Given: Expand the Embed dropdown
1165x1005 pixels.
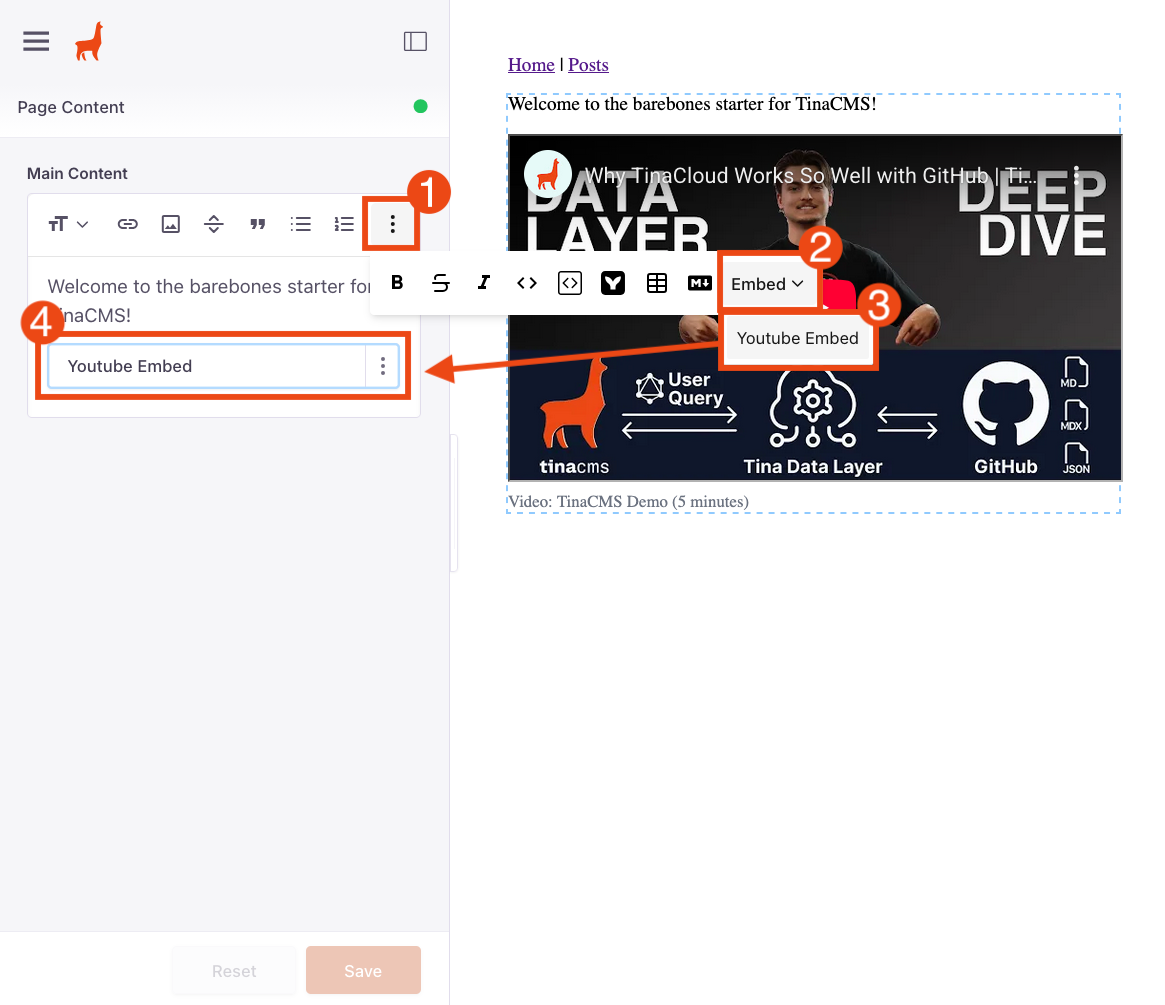Looking at the screenshot, I should click(x=767, y=284).
